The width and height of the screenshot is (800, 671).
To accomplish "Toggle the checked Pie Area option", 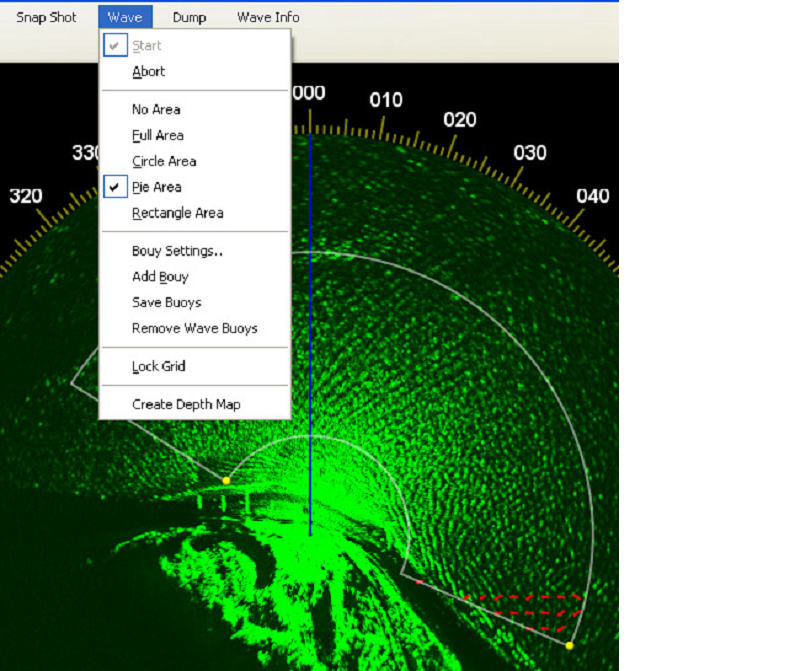I will click(156, 187).
